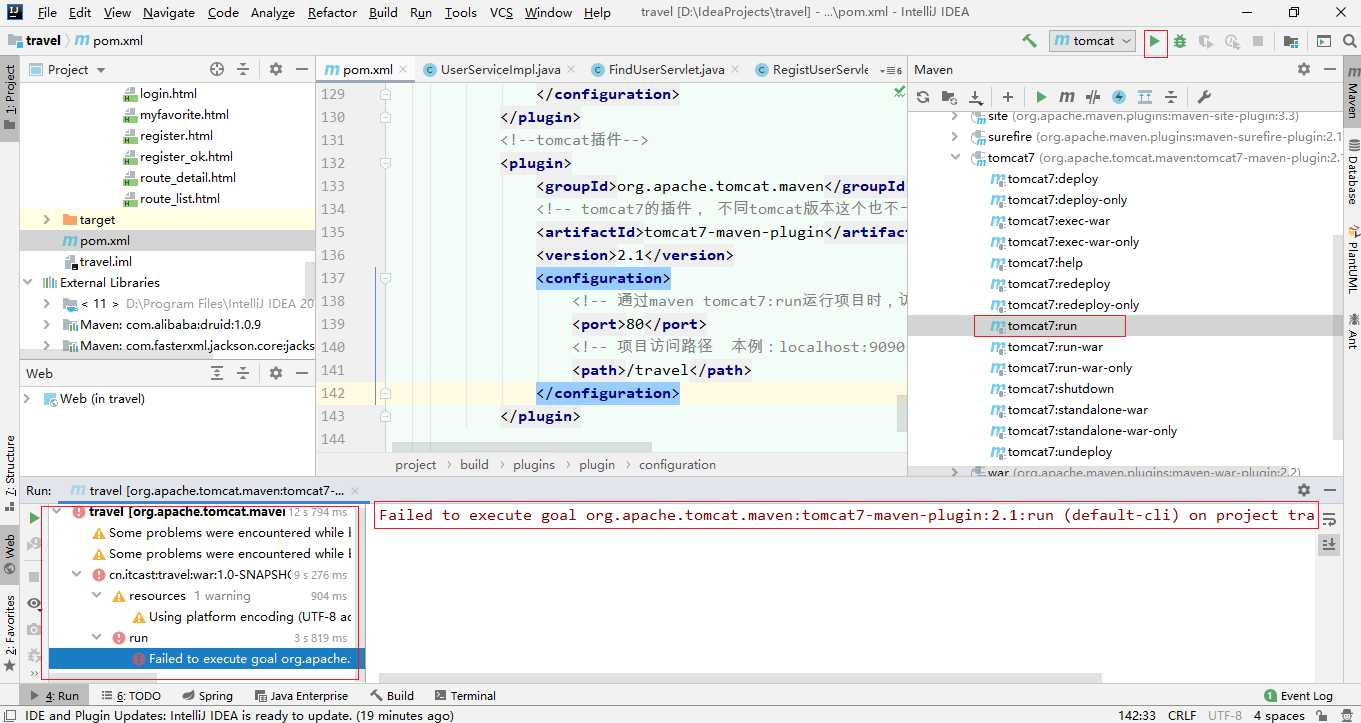Toggle the eye icon in Run panel

[x=34, y=603]
